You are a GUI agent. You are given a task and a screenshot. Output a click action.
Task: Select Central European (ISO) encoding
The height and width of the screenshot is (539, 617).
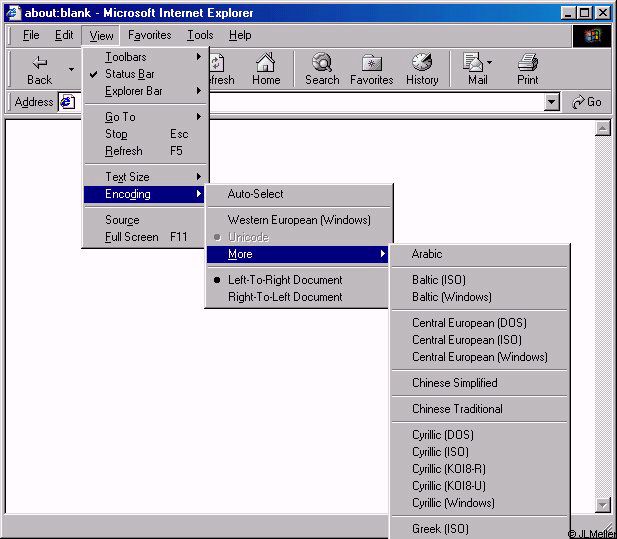(479, 340)
